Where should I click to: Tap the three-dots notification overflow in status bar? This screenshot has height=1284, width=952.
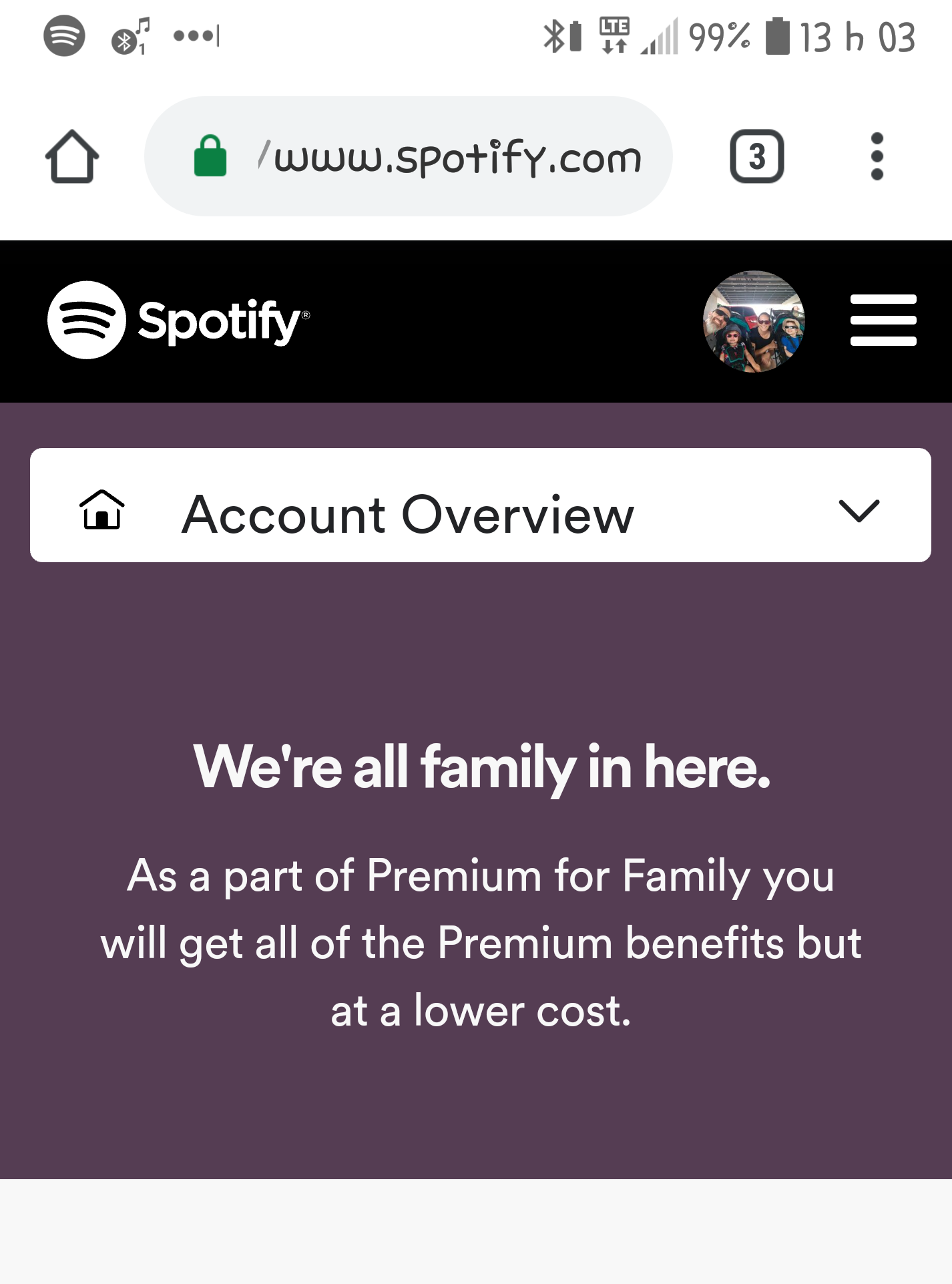tap(196, 35)
